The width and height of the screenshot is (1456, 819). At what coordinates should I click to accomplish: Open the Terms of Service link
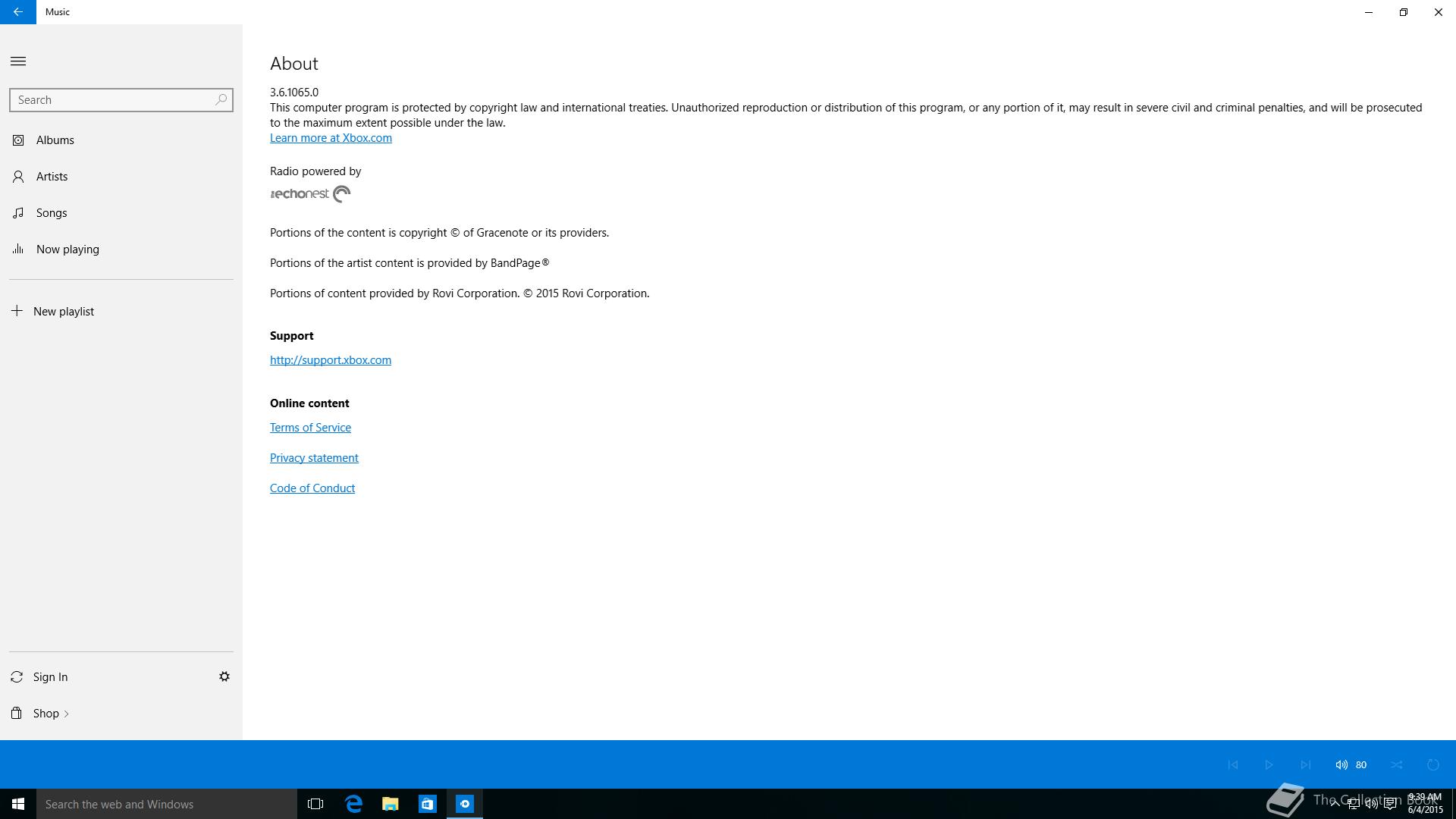(x=310, y=428)
